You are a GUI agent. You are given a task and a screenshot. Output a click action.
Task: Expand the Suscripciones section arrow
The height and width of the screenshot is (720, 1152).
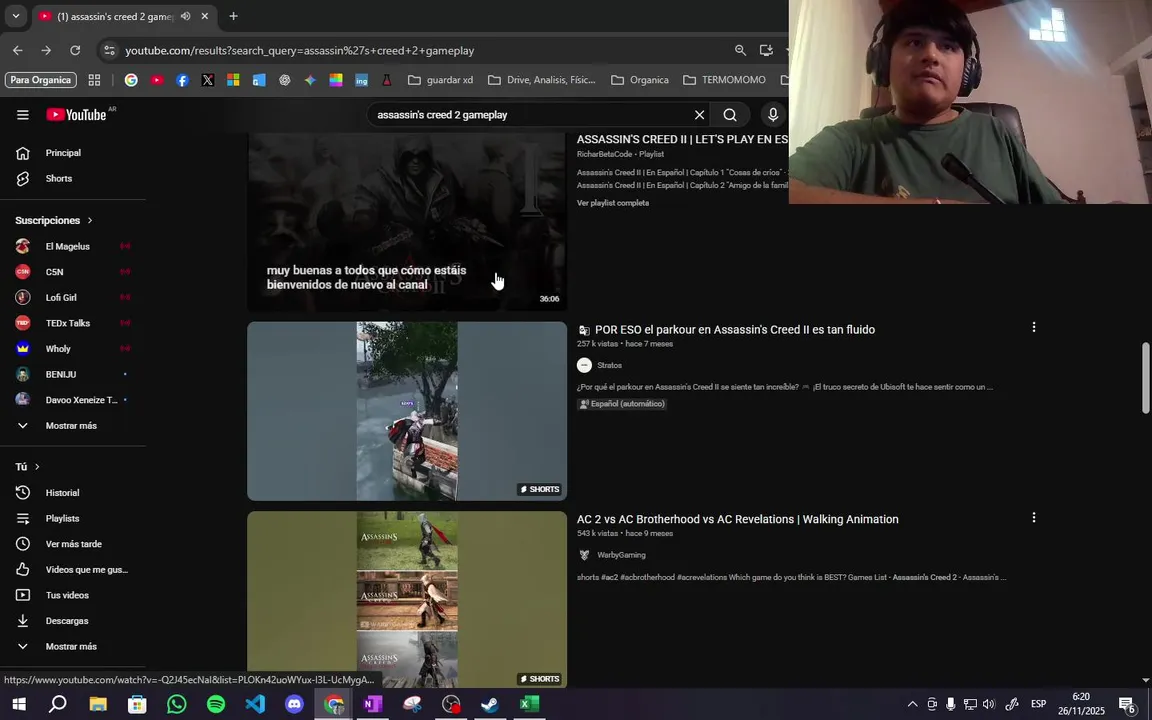(90, 220)
